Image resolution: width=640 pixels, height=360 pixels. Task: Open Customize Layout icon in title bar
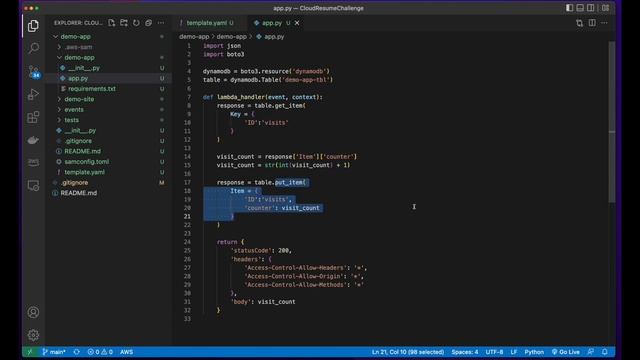(x=605, y=8)
